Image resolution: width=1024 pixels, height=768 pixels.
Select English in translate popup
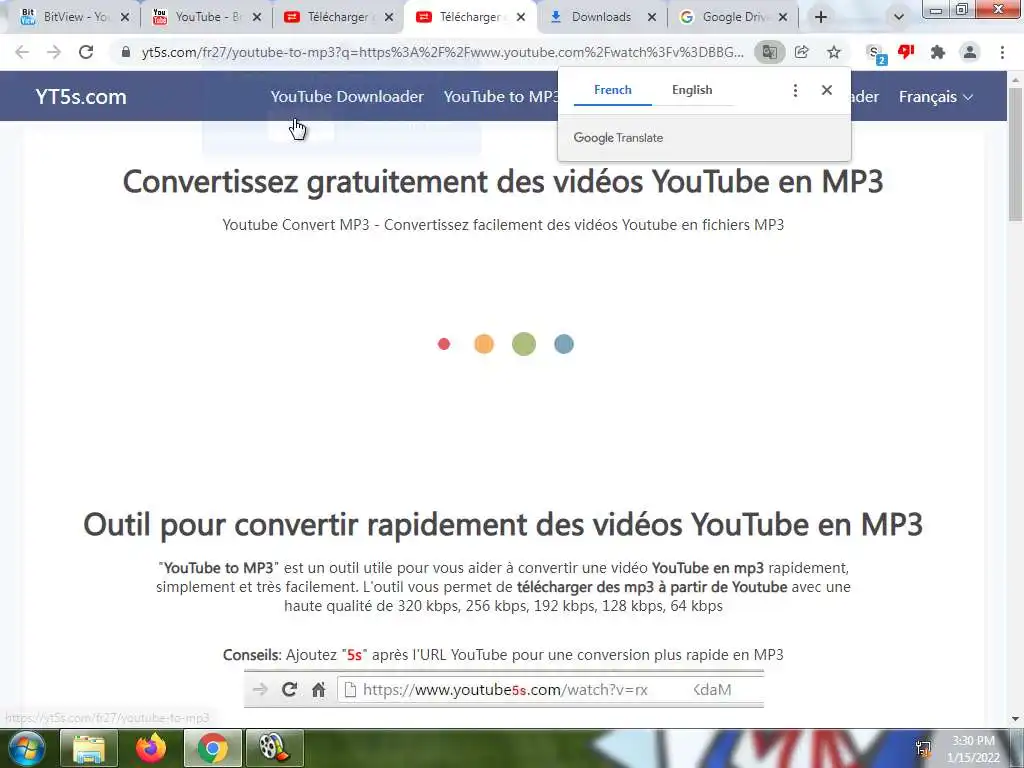point(692,90)
